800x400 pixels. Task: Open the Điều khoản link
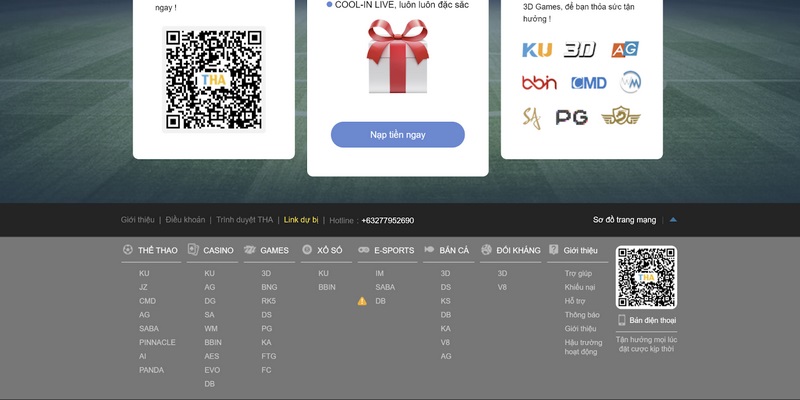tap(185, 220)
